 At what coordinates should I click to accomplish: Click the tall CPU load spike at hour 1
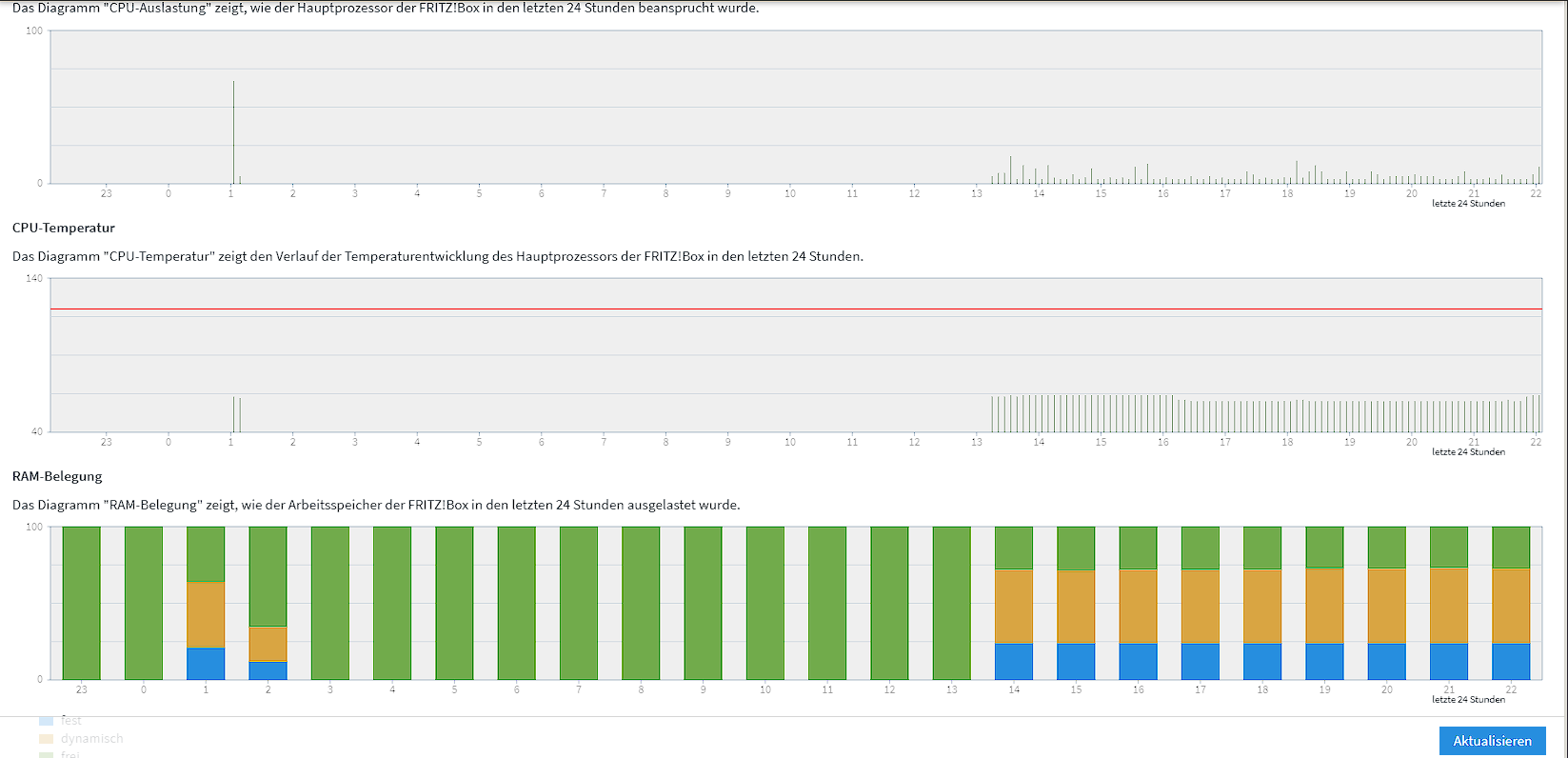(x=233, y=132)
